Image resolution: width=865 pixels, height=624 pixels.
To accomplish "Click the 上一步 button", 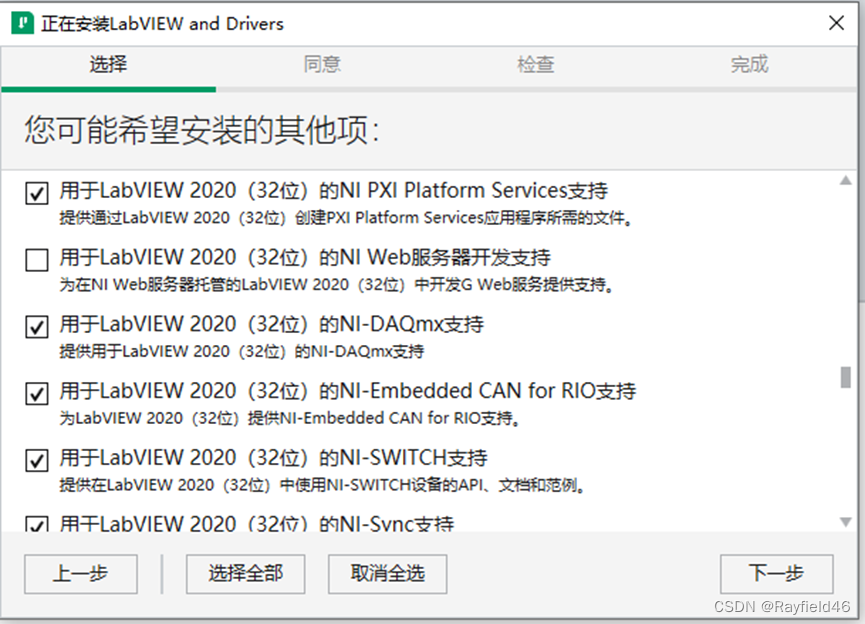I will point(80,574).
